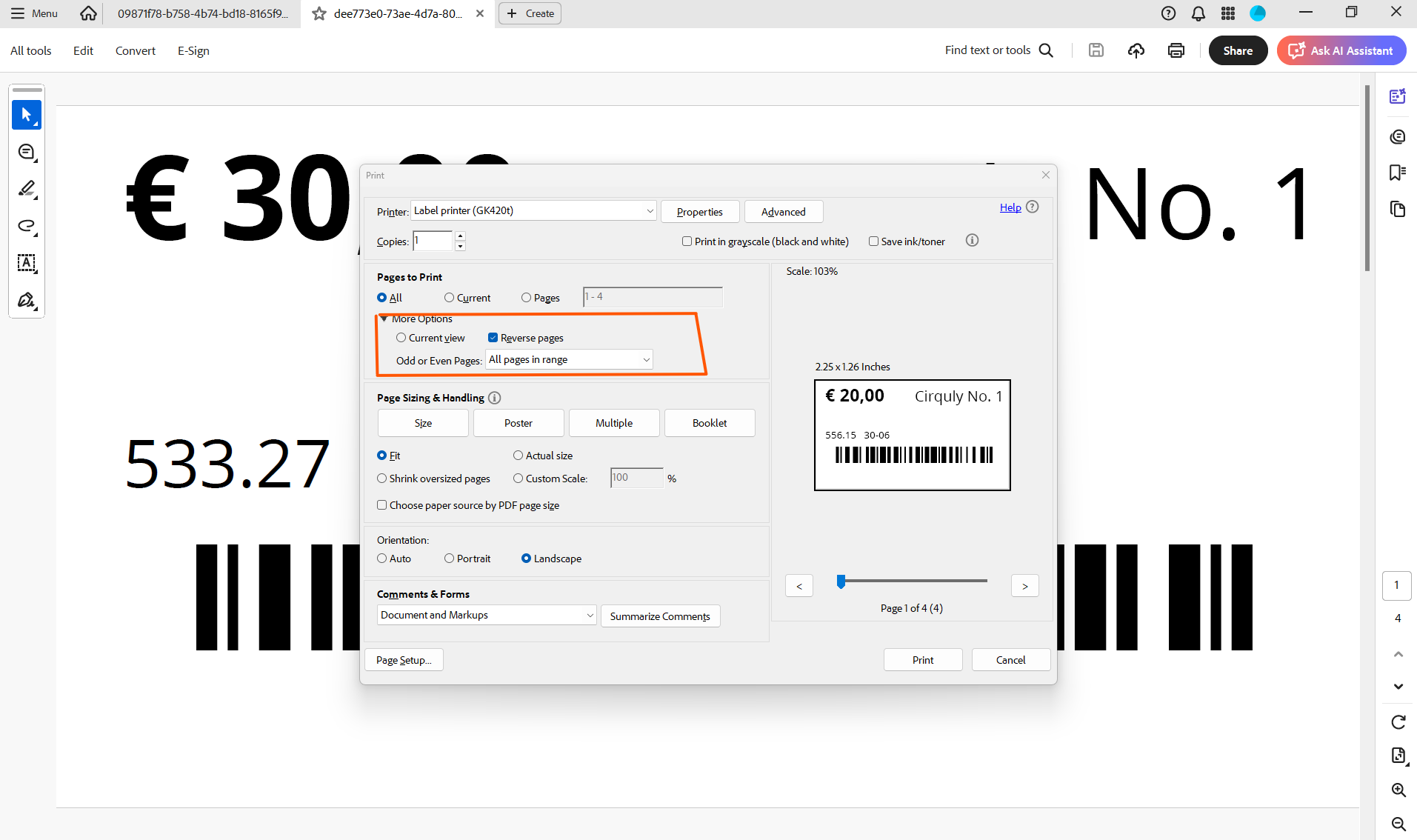Open the bookmarks panel icon
This screenshot has height=840, width=1417.
click(x=1398, y=173)
